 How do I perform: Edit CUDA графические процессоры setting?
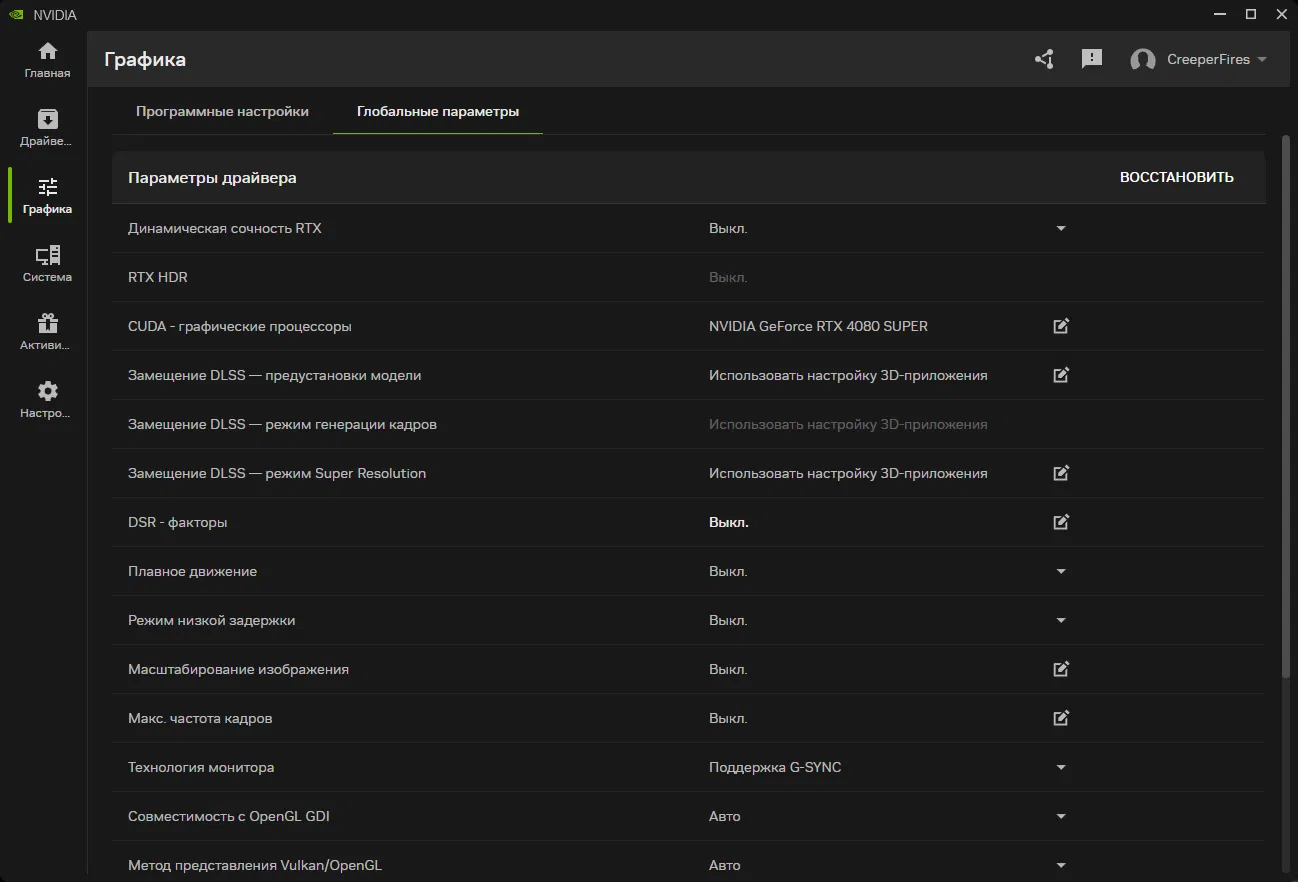1061,326
